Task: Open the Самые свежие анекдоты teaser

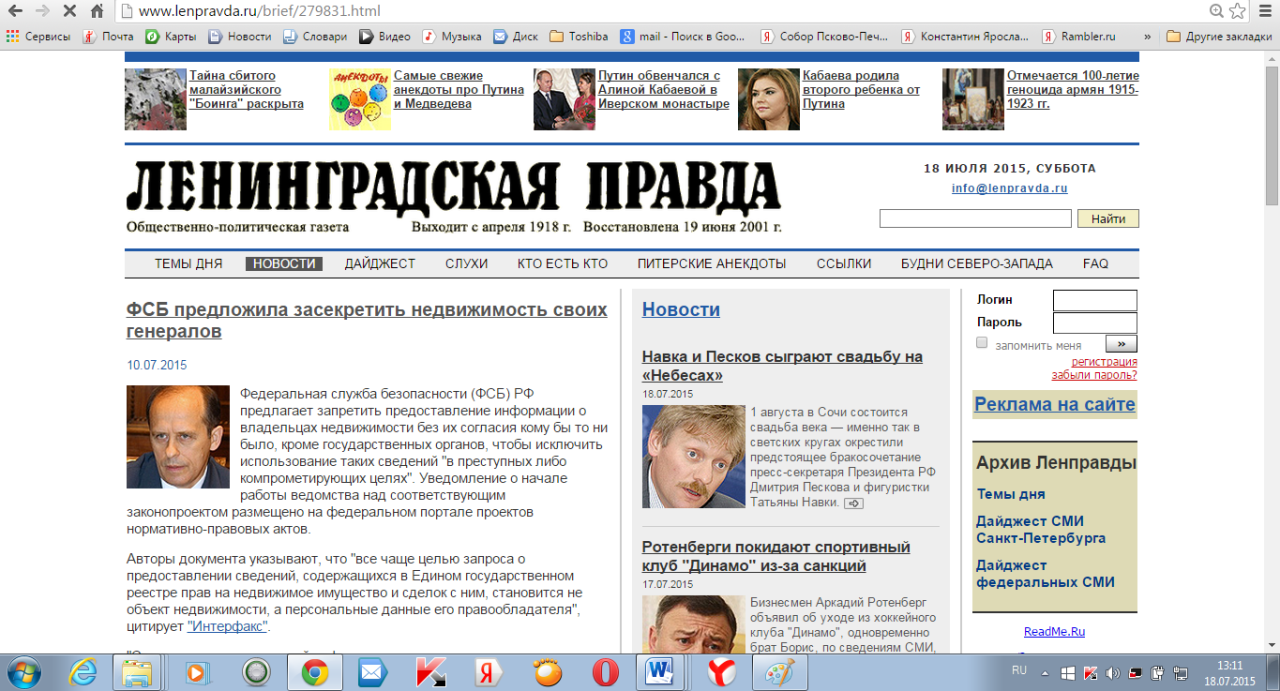Action: tap(459, 89)
